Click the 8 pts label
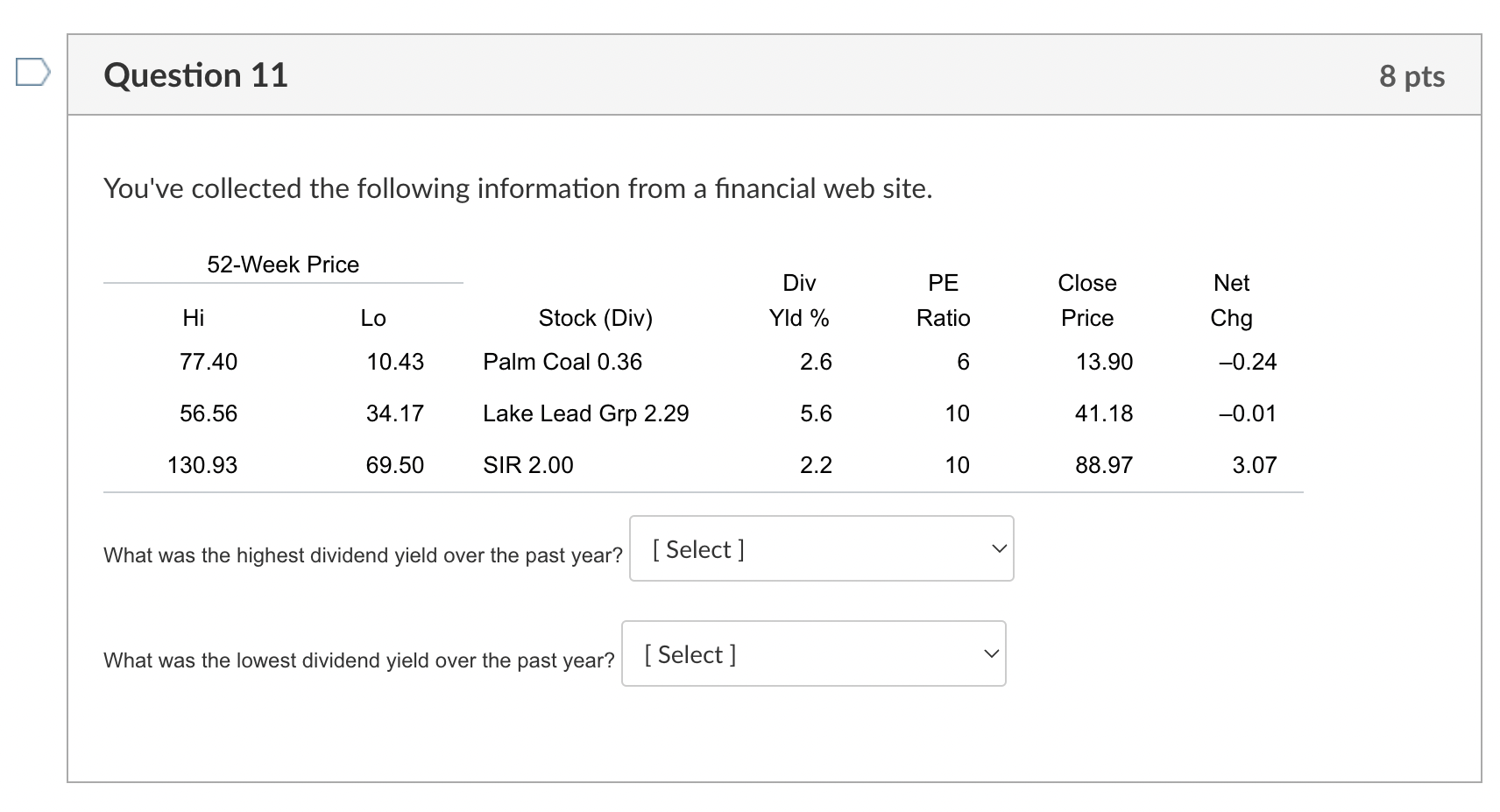Viewport: 1500px width, 812px height. (1412, 76)
